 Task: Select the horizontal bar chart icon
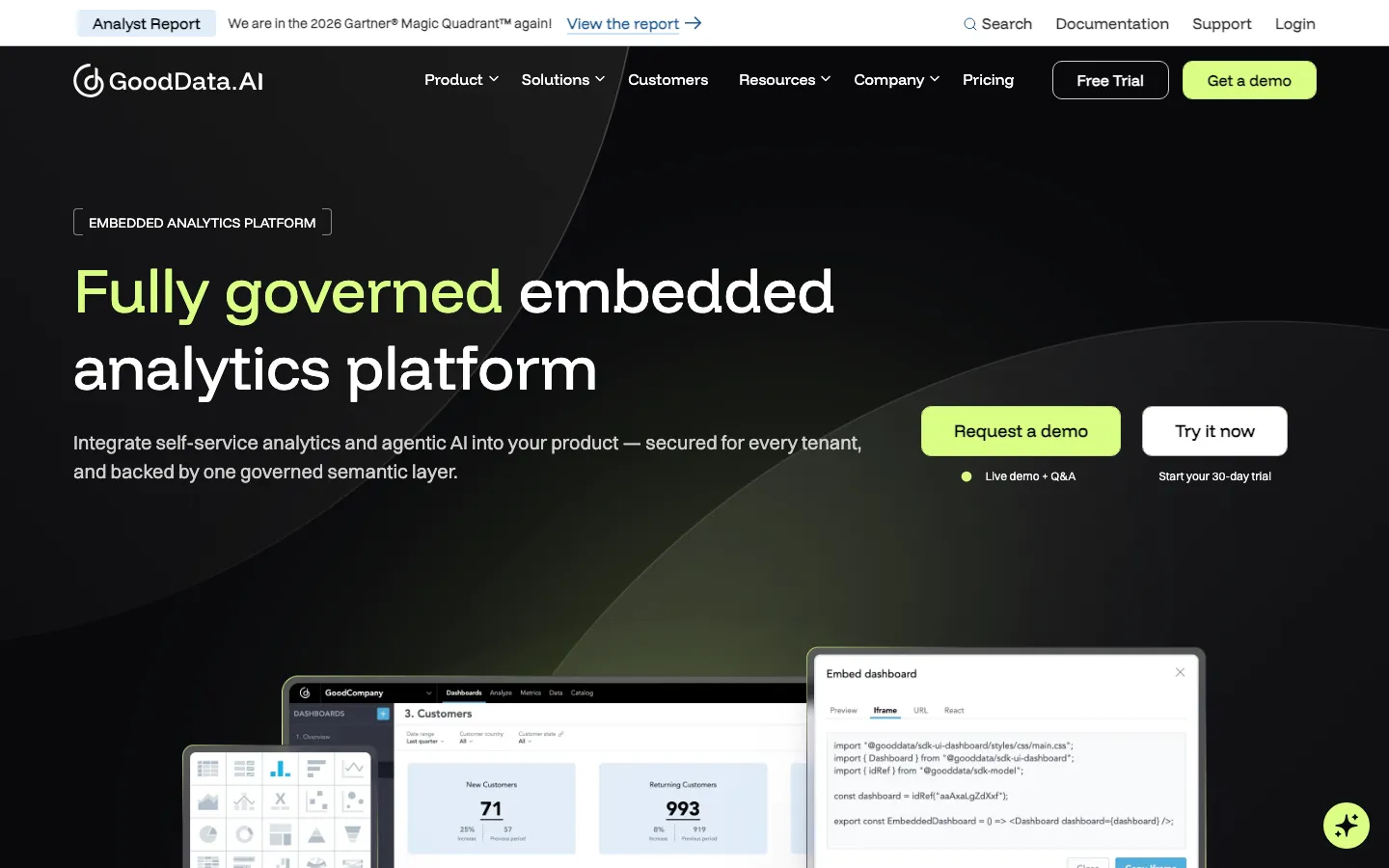pyautogui.click(x=316, y=769)
